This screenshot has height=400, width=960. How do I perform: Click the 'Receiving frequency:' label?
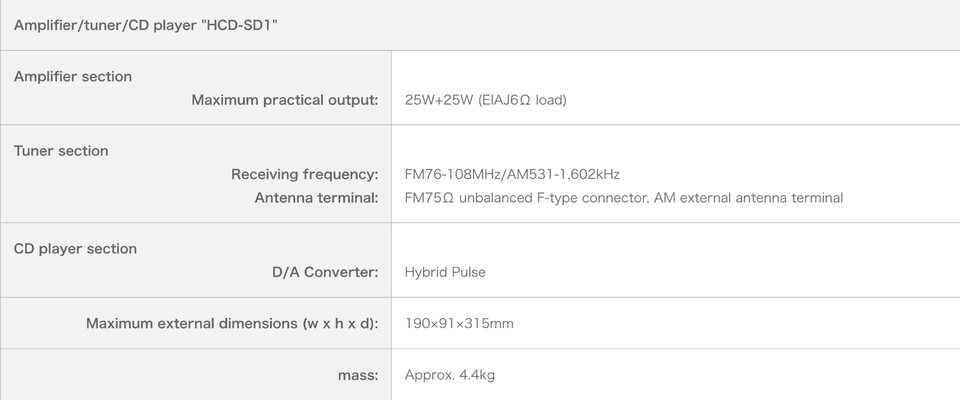(x=305, y=174)
